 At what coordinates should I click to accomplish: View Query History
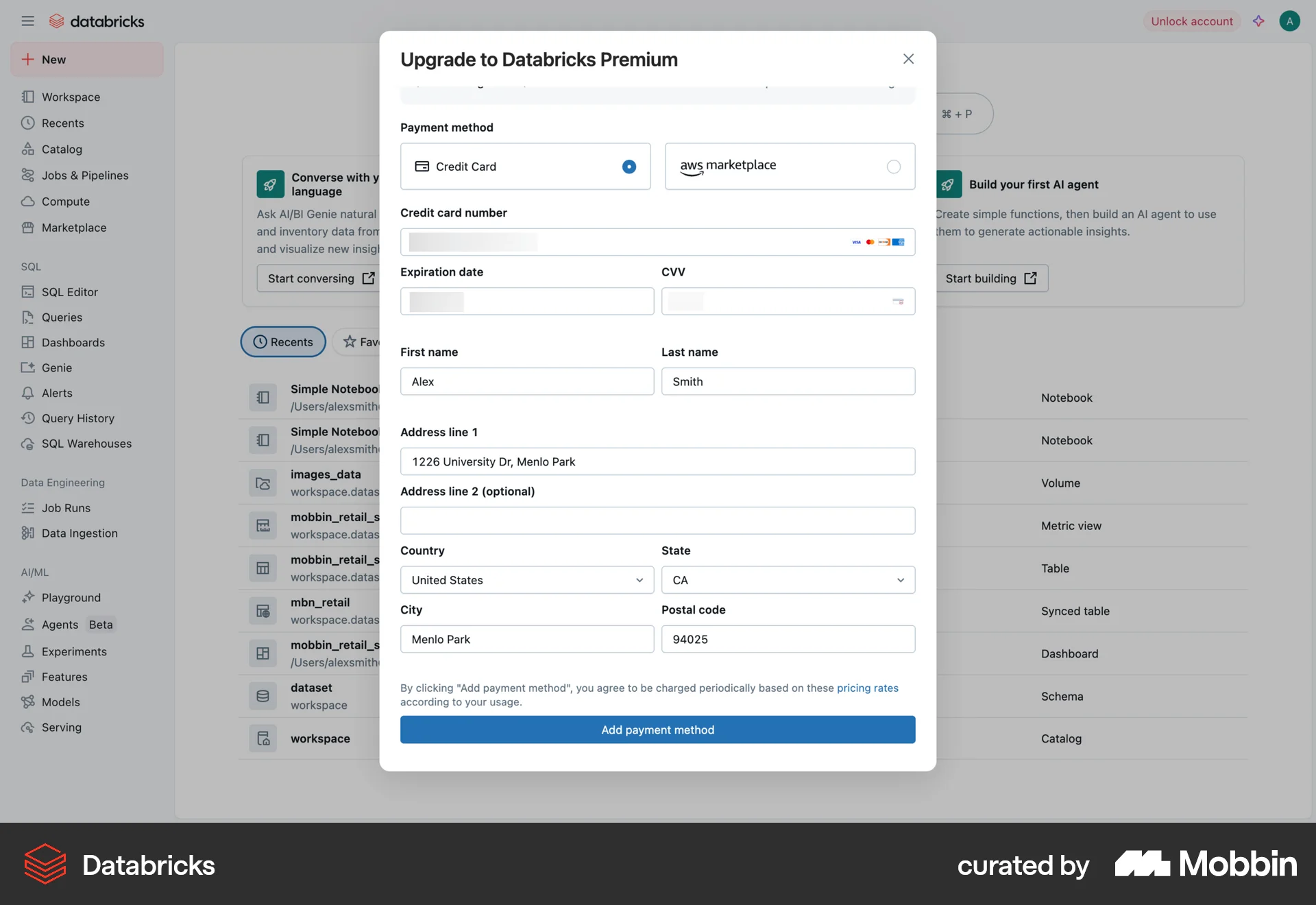point(77,418)
